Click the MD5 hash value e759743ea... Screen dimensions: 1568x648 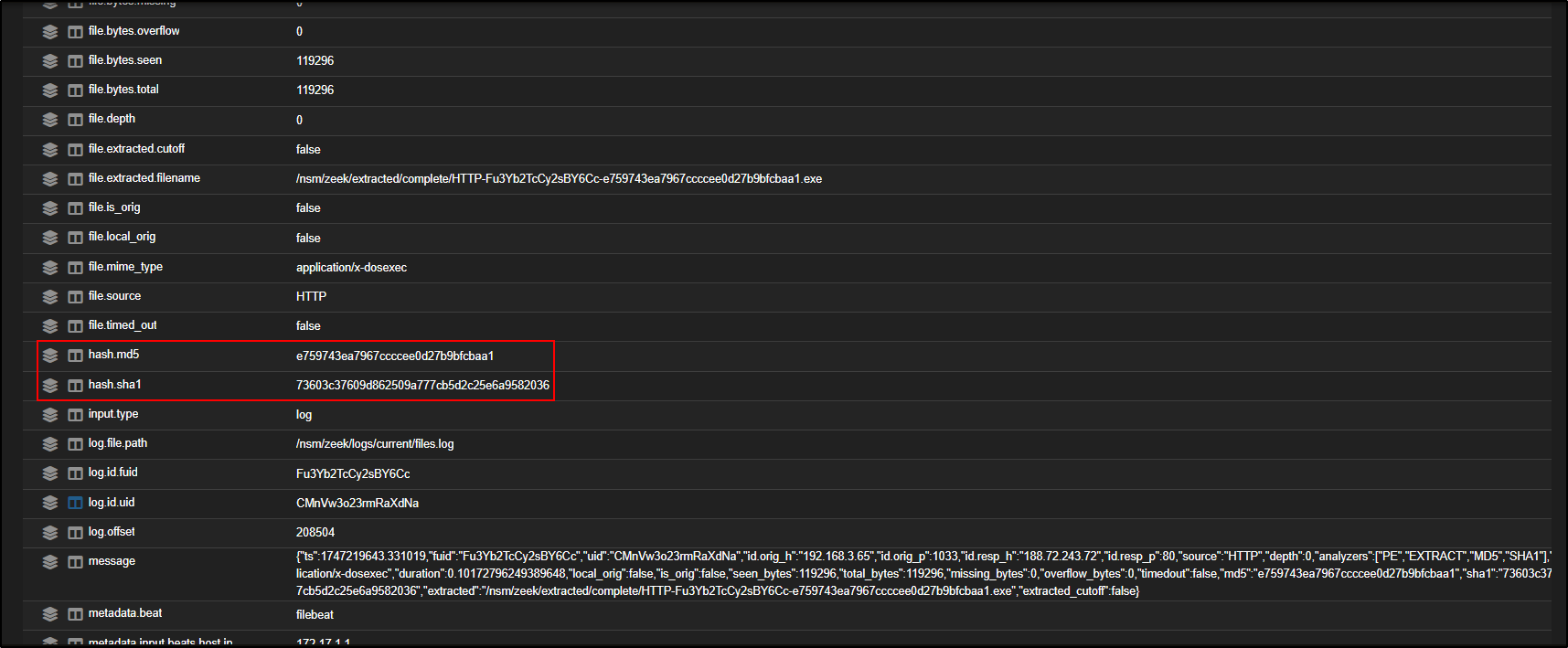click(x=394, y=356)
